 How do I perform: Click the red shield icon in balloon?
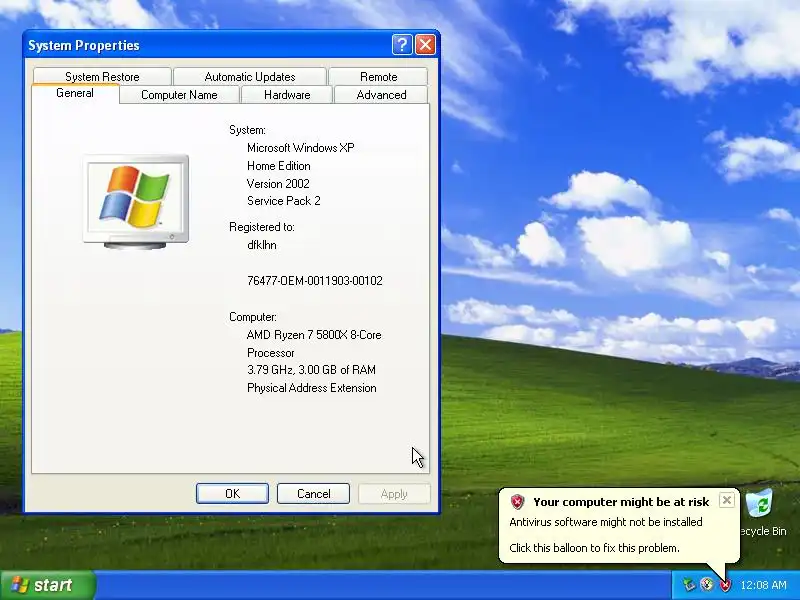517,502
